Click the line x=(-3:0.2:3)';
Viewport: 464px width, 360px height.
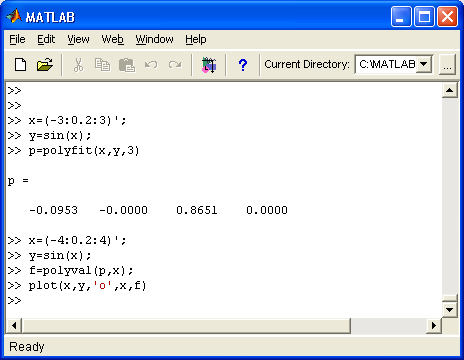coord(77,120)
